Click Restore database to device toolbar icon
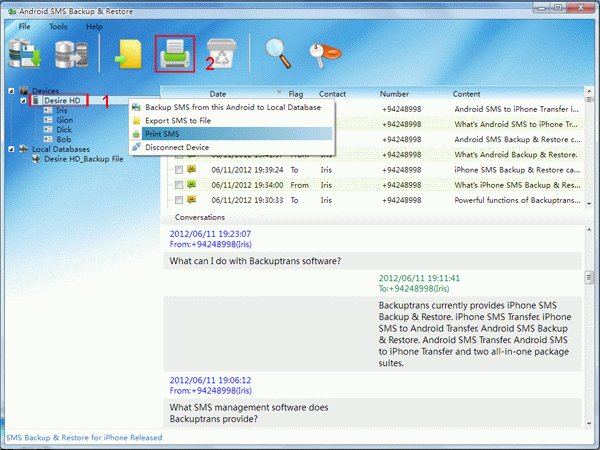The width and height of the screenshot is (600, 450). 72,54
